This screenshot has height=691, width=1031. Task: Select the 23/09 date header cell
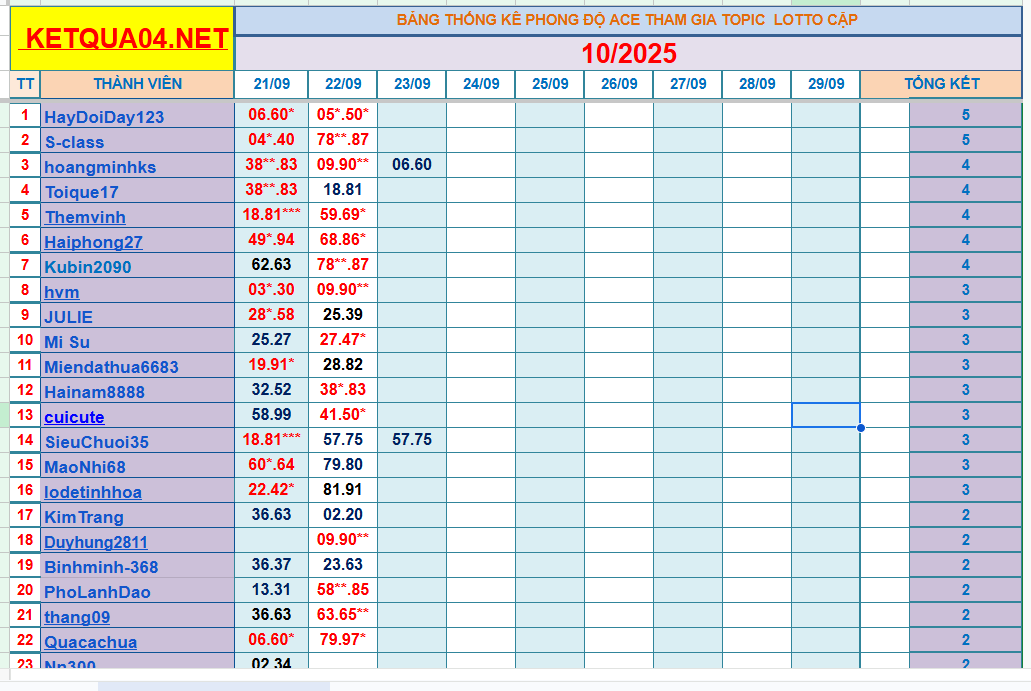pyautogui.click(x=412, y=84)
